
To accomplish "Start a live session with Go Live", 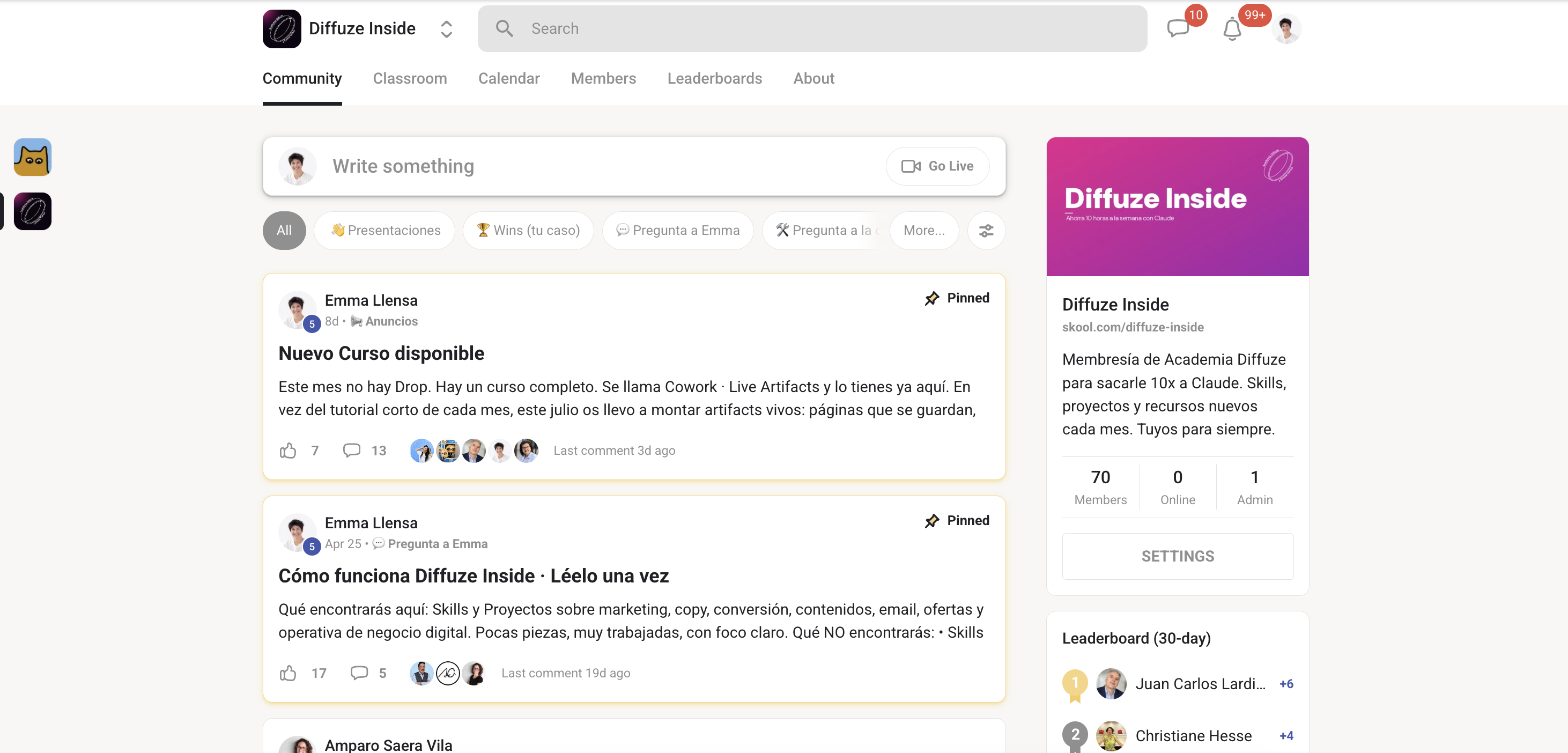I will (x=937, y=166).
